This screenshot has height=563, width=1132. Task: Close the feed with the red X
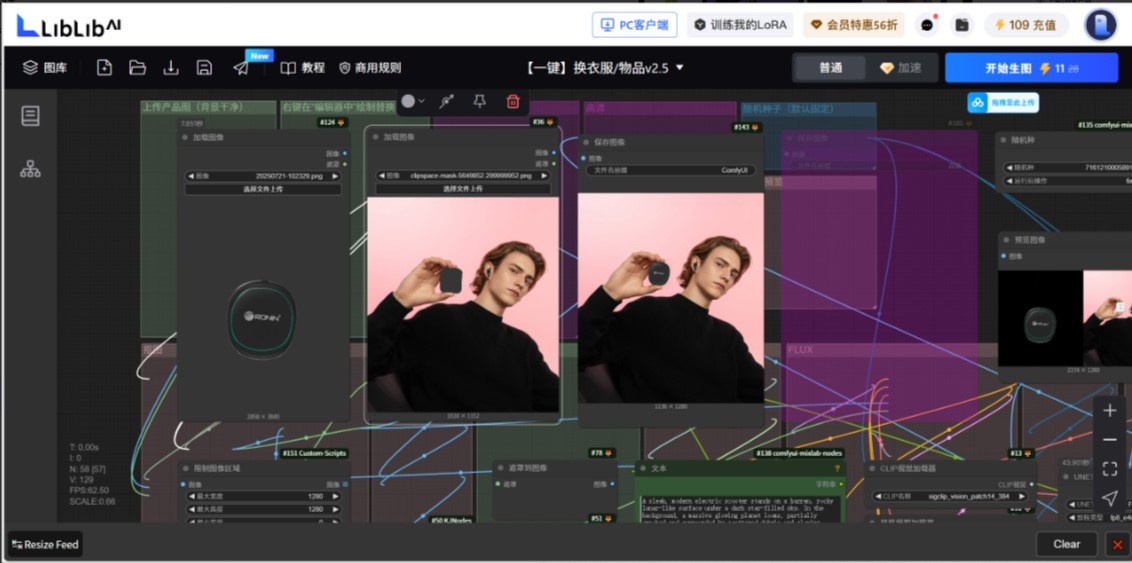[1118, 544]
